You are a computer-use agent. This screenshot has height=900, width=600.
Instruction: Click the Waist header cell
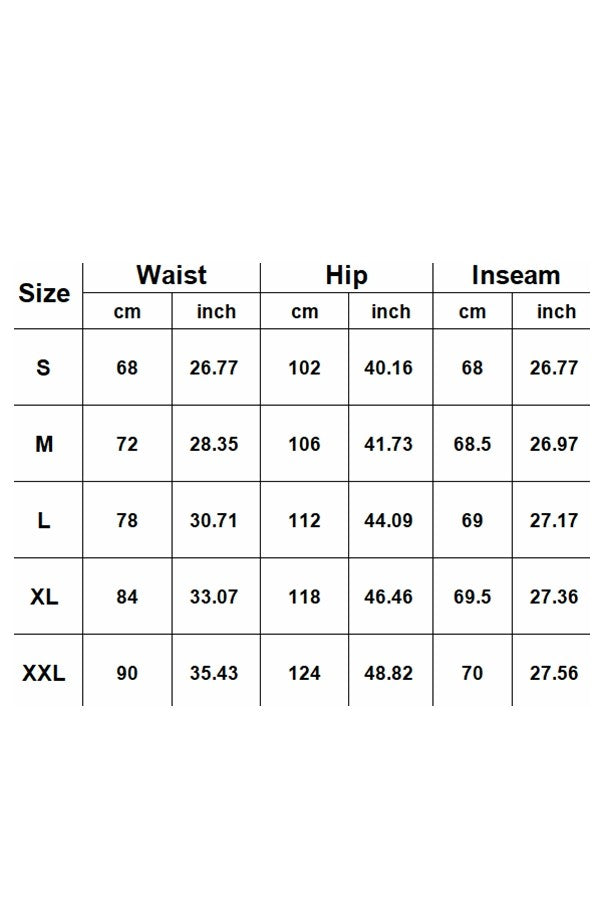tap(171, 275)
